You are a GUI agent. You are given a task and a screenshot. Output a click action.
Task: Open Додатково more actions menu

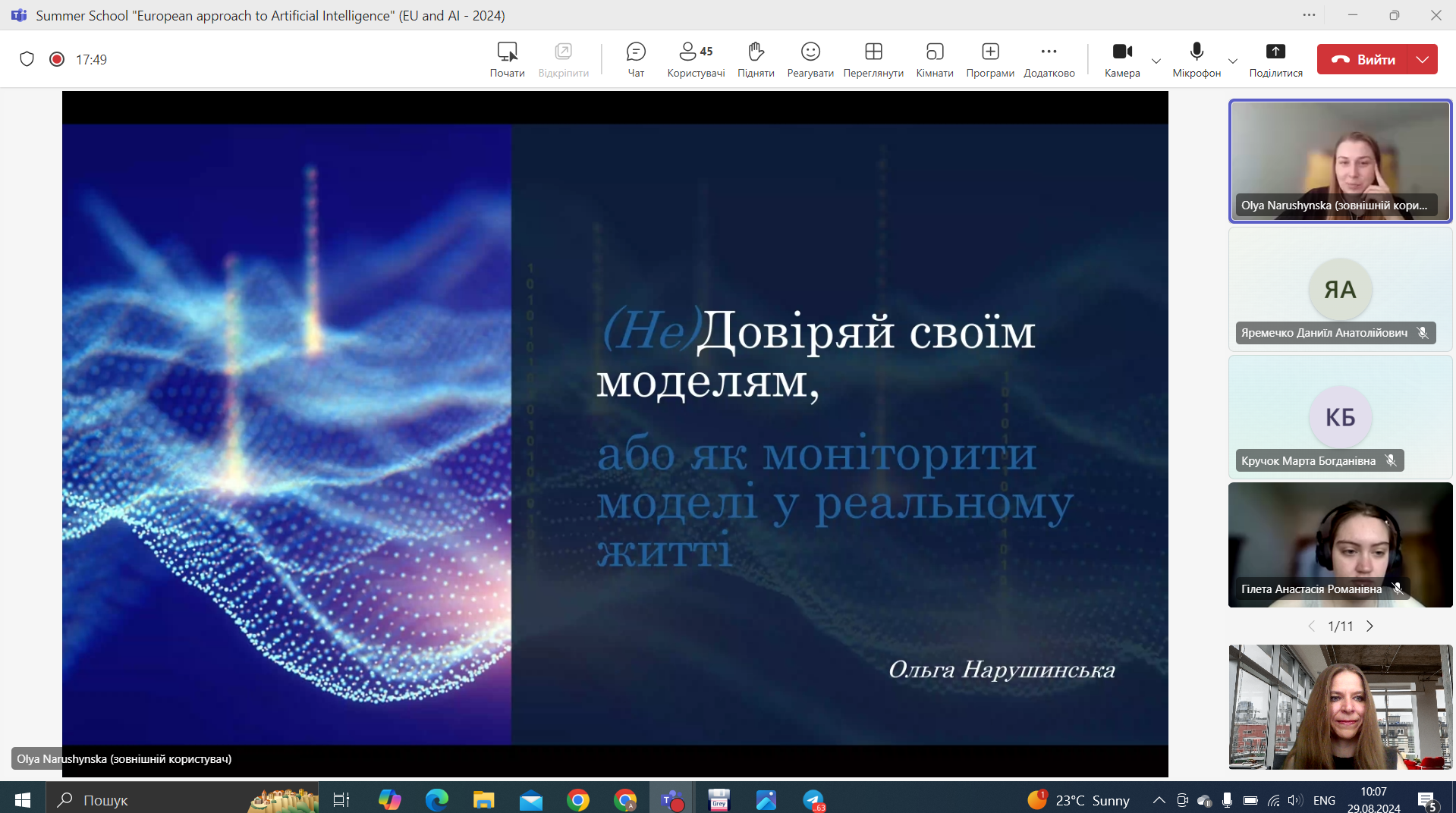click(1049, 59)
